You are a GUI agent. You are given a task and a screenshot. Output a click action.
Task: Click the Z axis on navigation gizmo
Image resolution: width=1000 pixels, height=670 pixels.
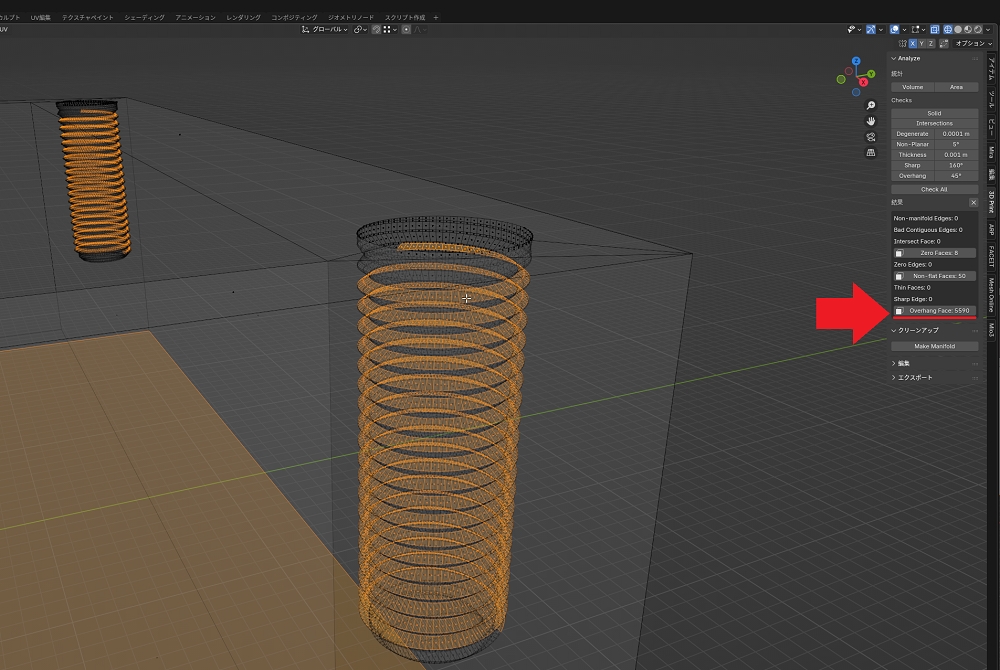pos(856,61)
